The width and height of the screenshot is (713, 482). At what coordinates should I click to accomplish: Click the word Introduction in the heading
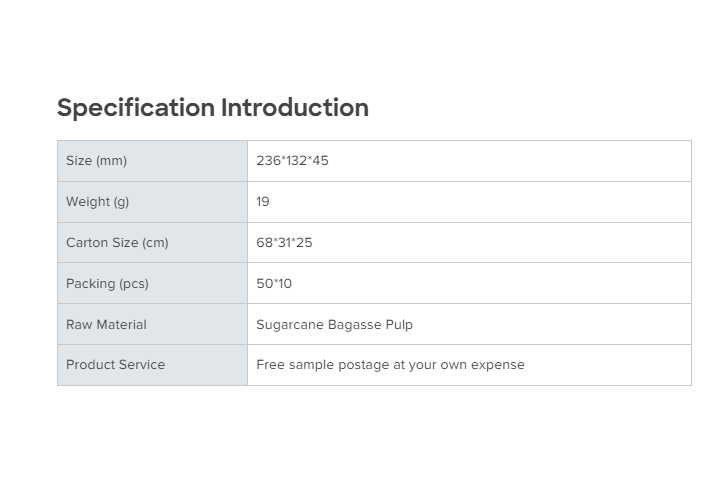point(295,108)
